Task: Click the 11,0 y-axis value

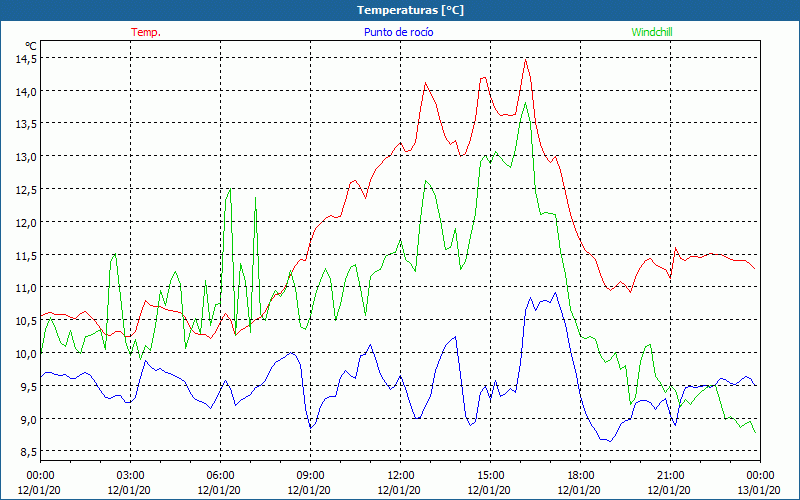Action: click(x=26, y=288)
